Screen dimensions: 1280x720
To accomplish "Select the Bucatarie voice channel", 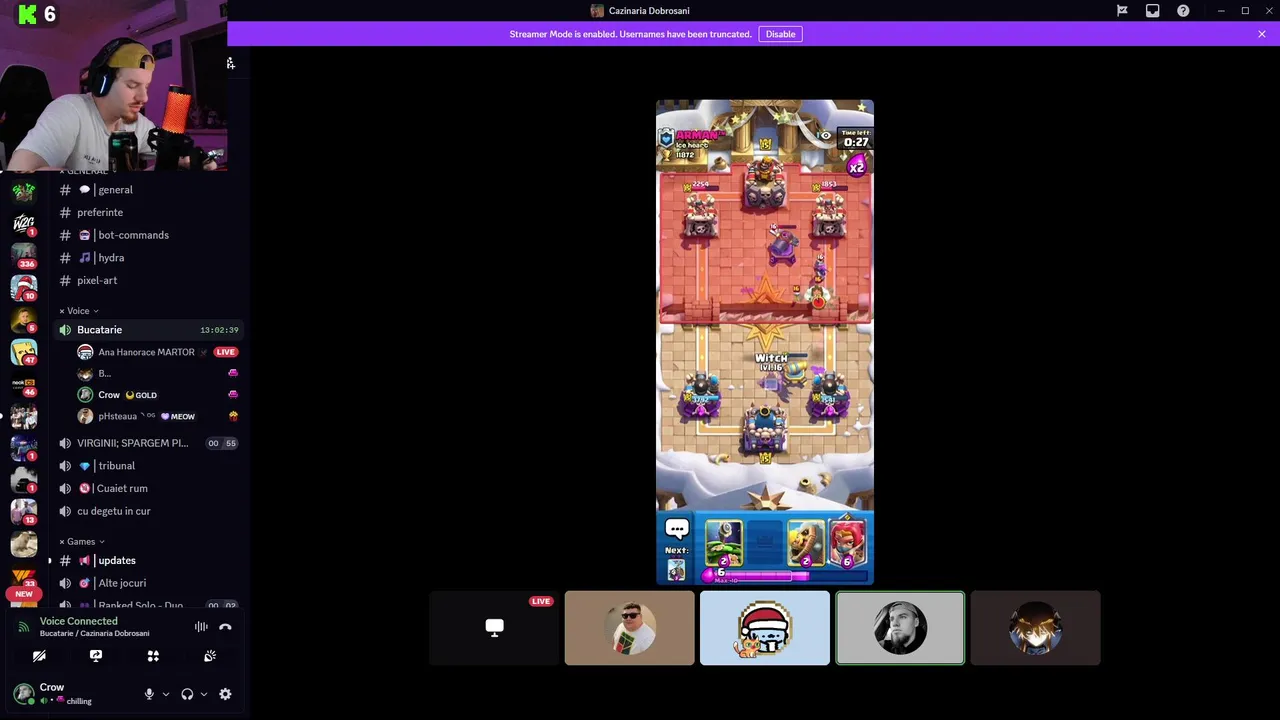I will 147,330.
